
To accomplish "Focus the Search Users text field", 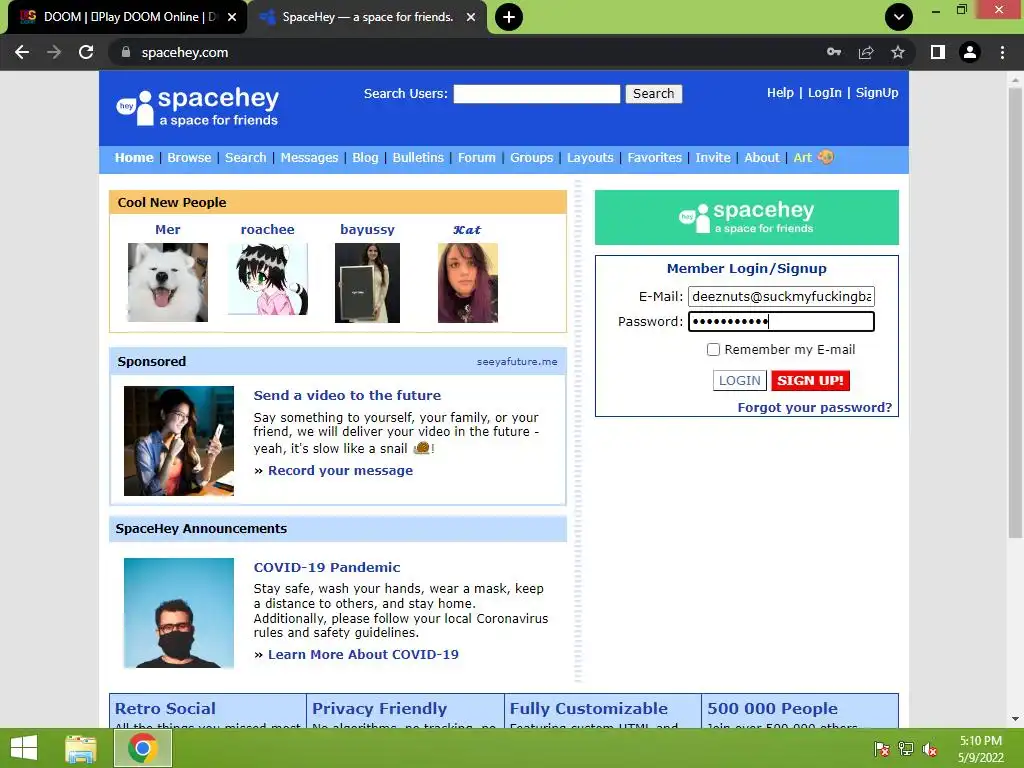I will coord(537,94).
